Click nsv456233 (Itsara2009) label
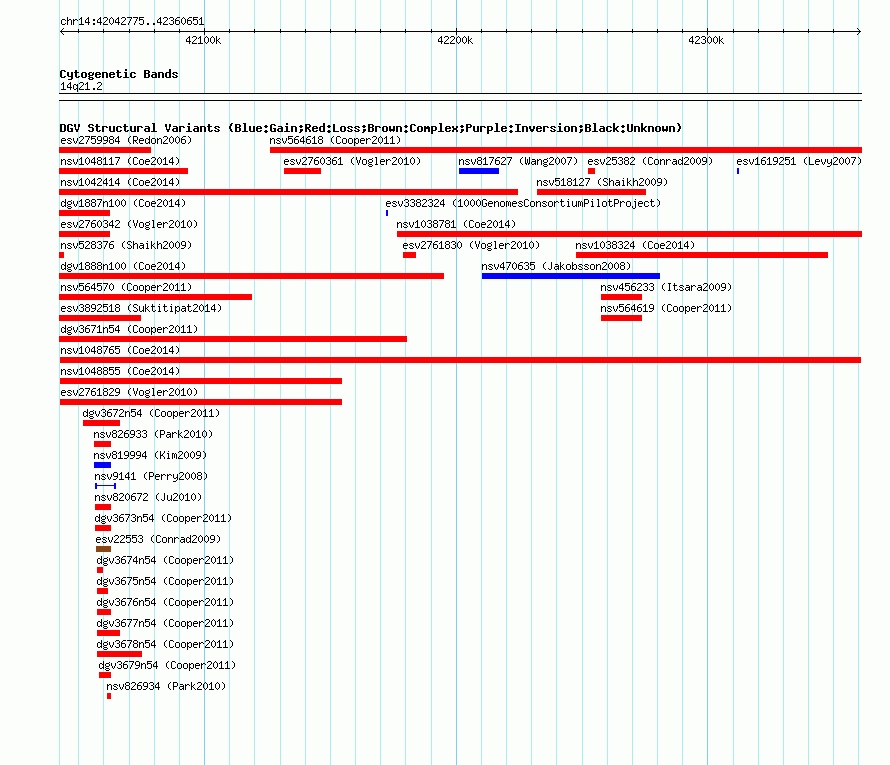The height and width of the screenshot is (765, 890). click(x=666, y=287)
